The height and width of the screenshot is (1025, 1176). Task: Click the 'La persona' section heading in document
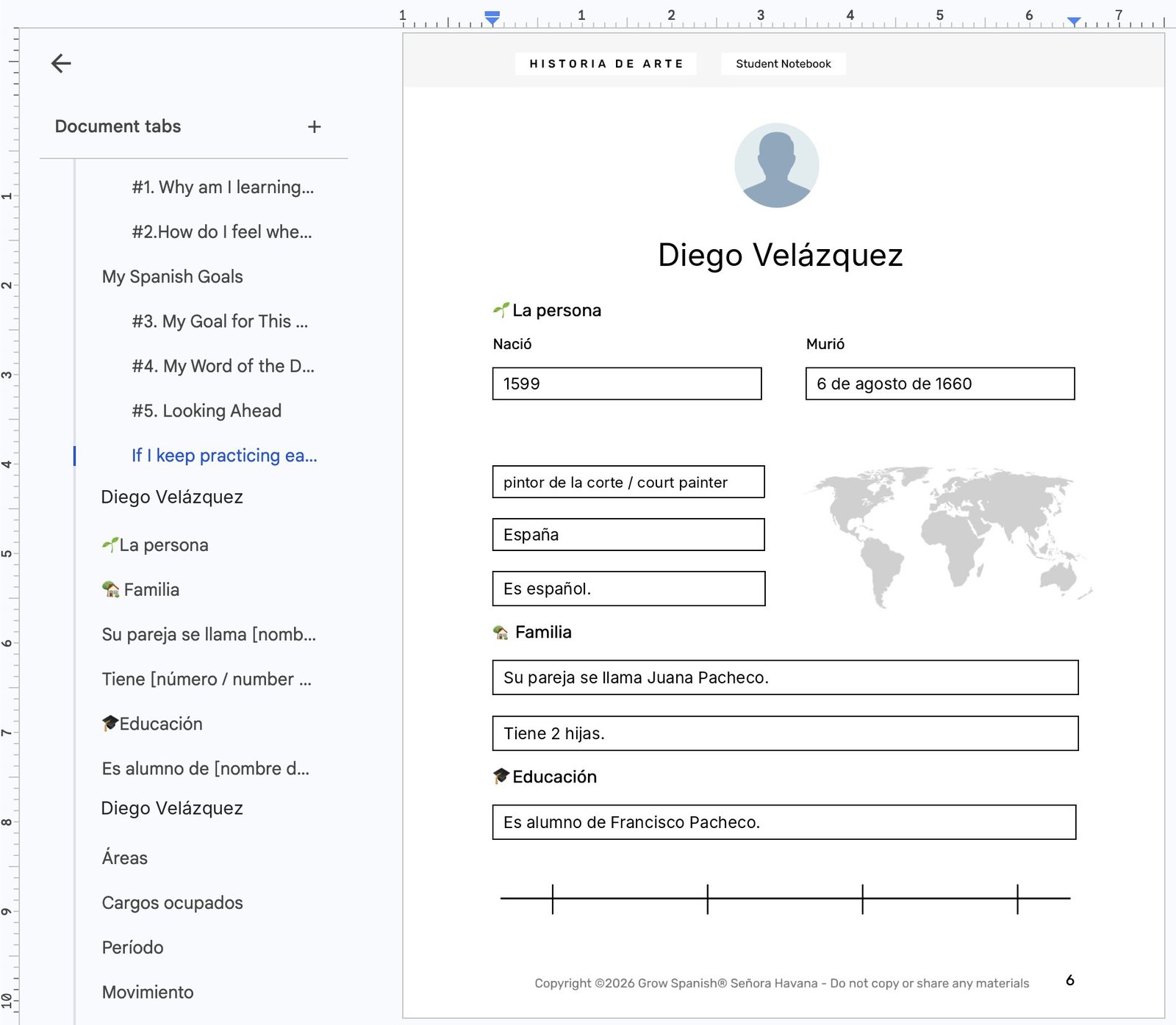(x=548, y=311)
